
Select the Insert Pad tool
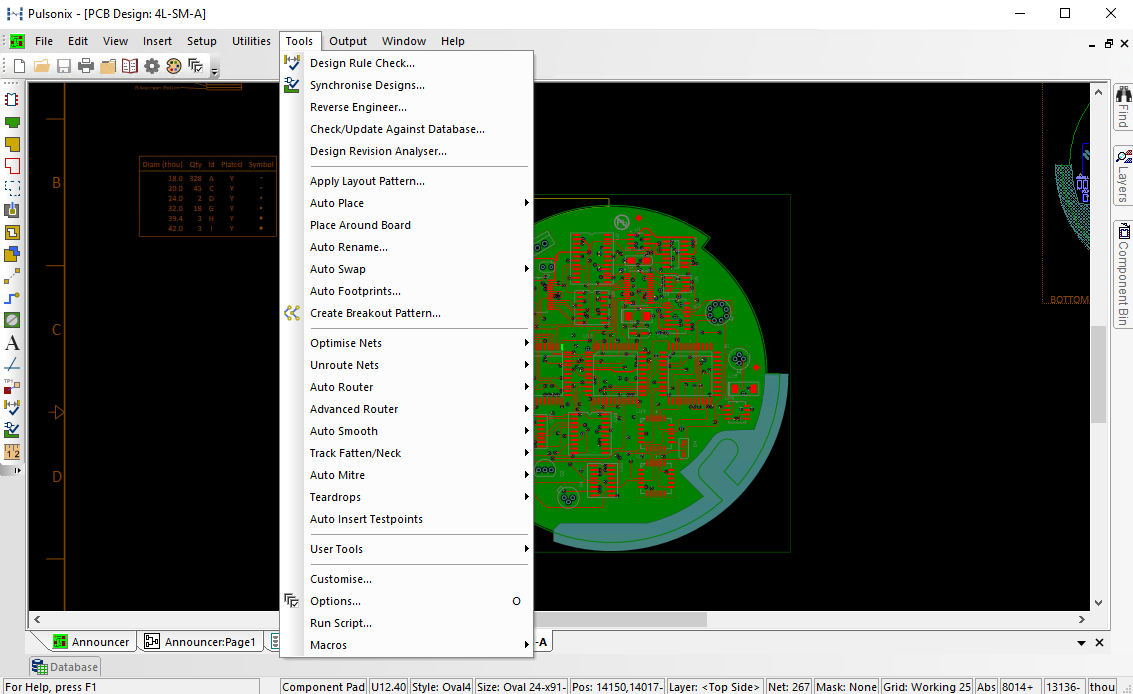(x=12, y=210)
